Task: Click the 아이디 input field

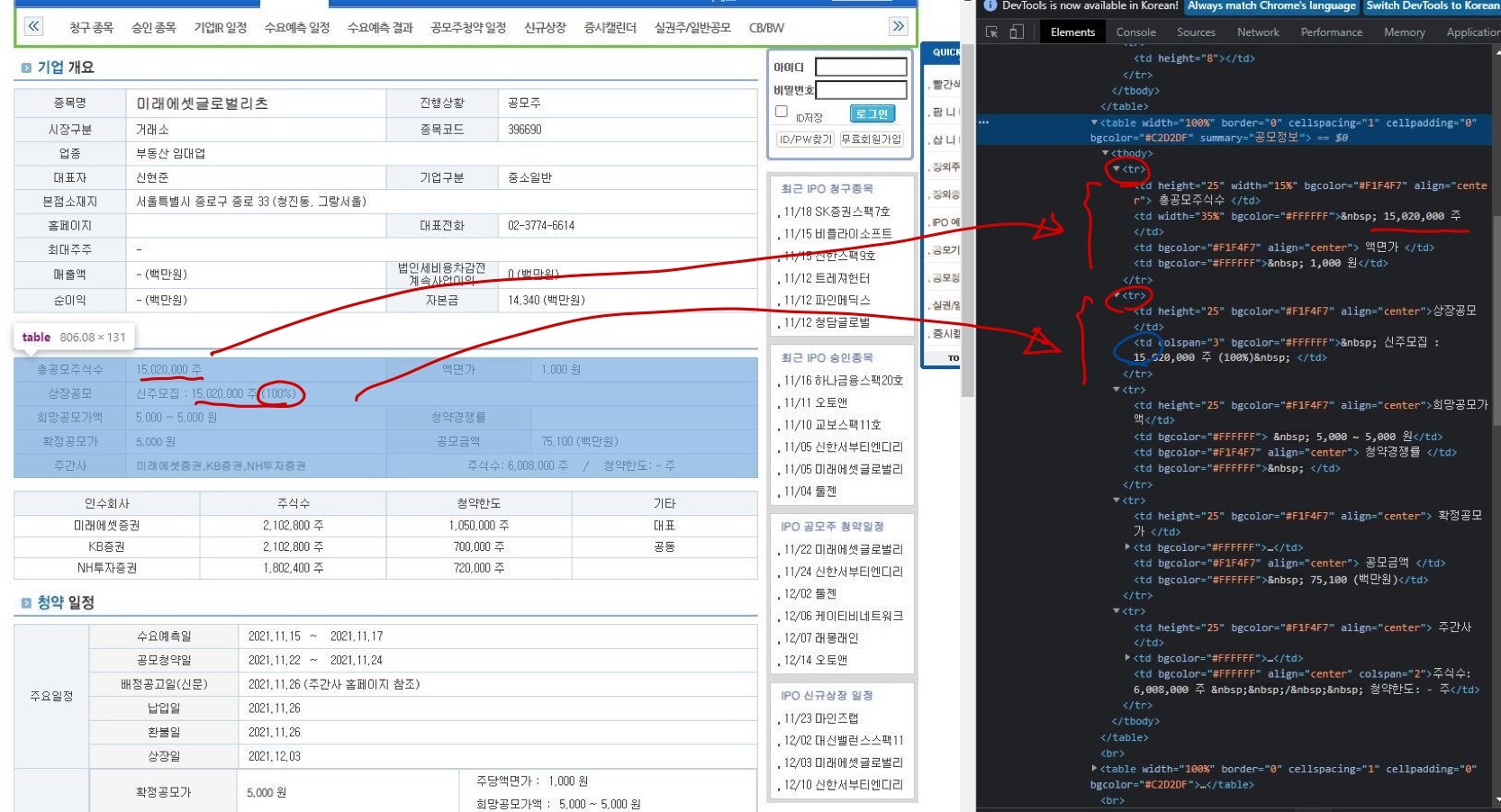Action: [x=861, y=68]
